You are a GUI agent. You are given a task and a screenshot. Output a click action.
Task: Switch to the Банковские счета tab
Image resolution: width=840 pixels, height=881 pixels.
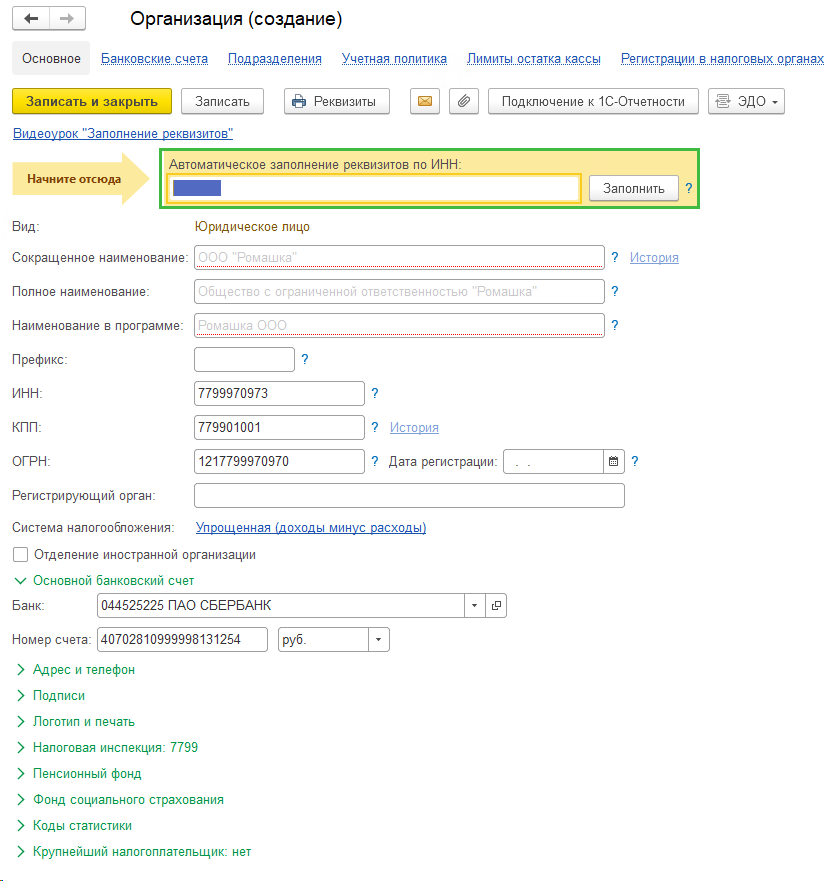[x=154, y=59]
